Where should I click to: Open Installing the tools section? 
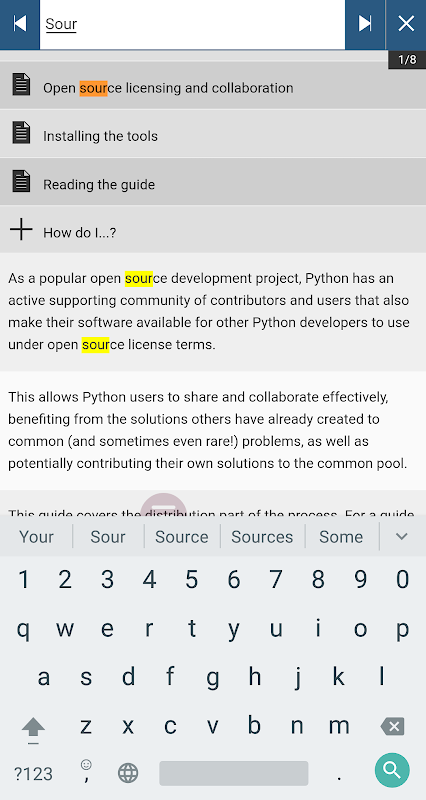213,134
